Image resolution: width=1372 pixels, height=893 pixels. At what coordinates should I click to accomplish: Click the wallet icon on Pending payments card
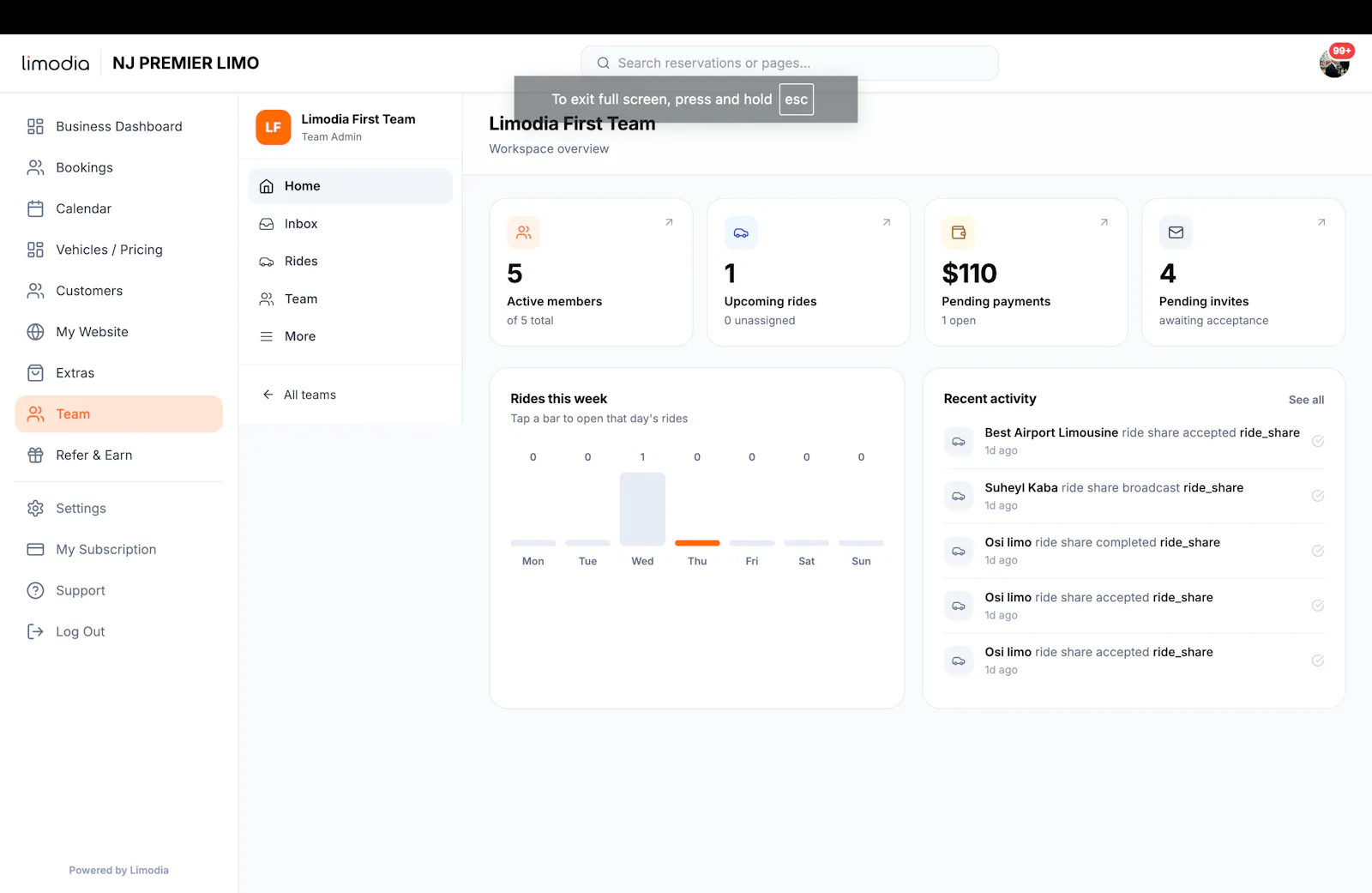tap(959, 232)
